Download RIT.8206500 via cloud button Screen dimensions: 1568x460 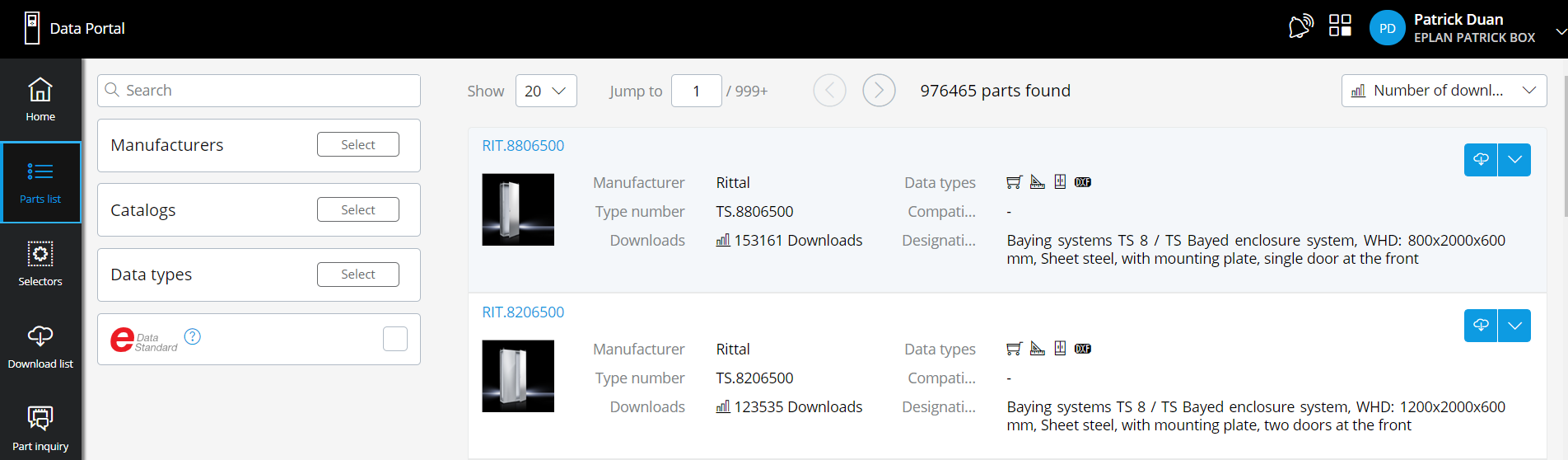(1481, 326)
